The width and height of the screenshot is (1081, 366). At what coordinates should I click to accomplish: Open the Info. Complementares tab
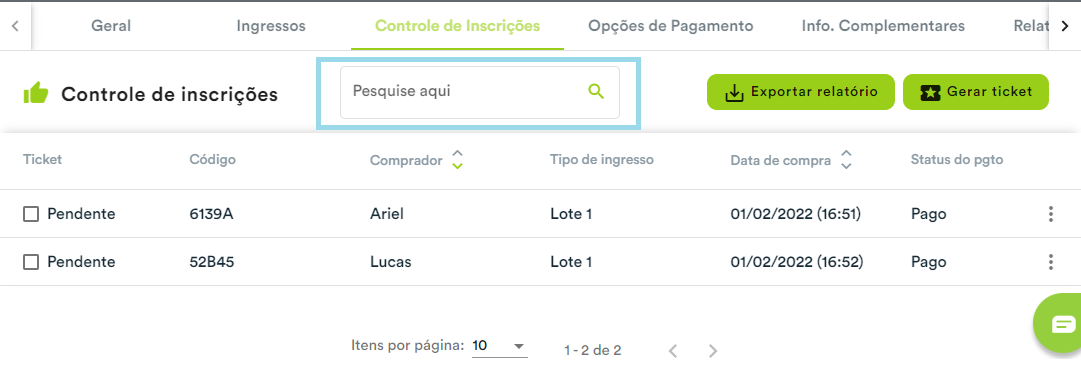point(883,26)
